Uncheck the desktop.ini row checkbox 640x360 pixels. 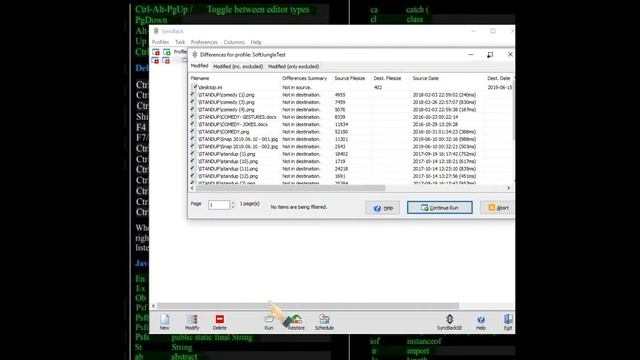(195, 87)
